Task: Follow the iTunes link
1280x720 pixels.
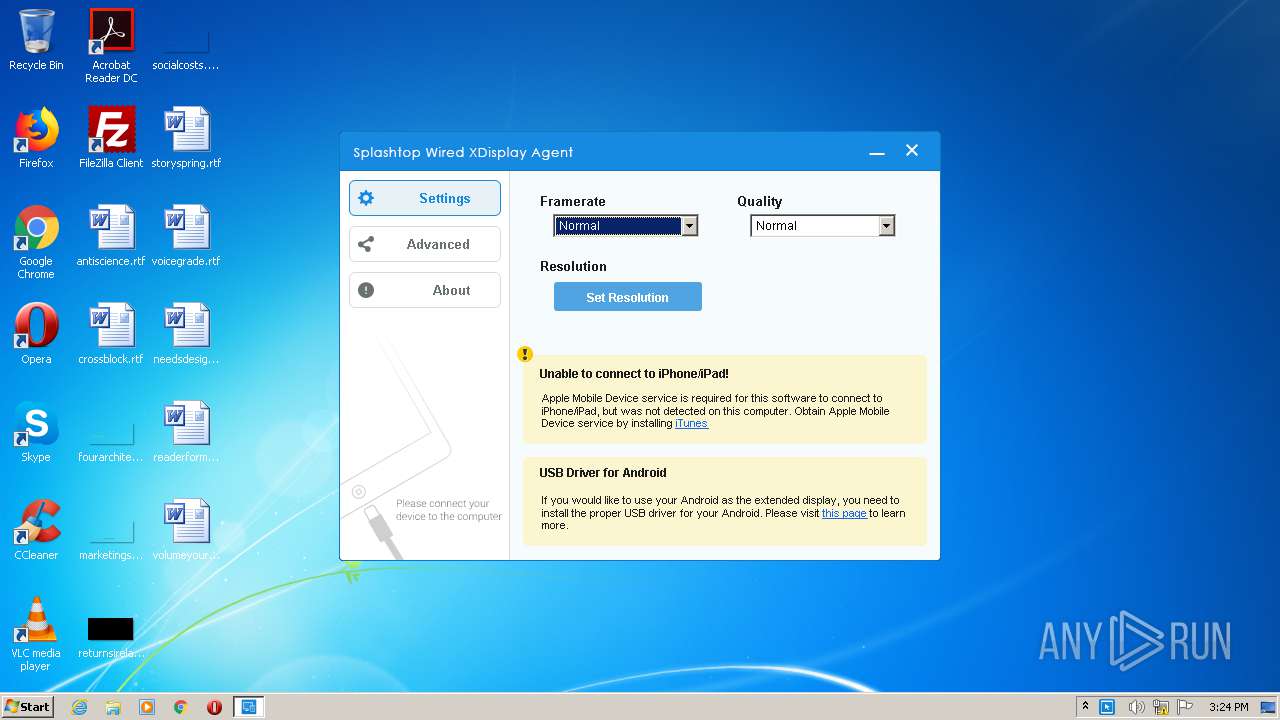Action: (691, 423)
